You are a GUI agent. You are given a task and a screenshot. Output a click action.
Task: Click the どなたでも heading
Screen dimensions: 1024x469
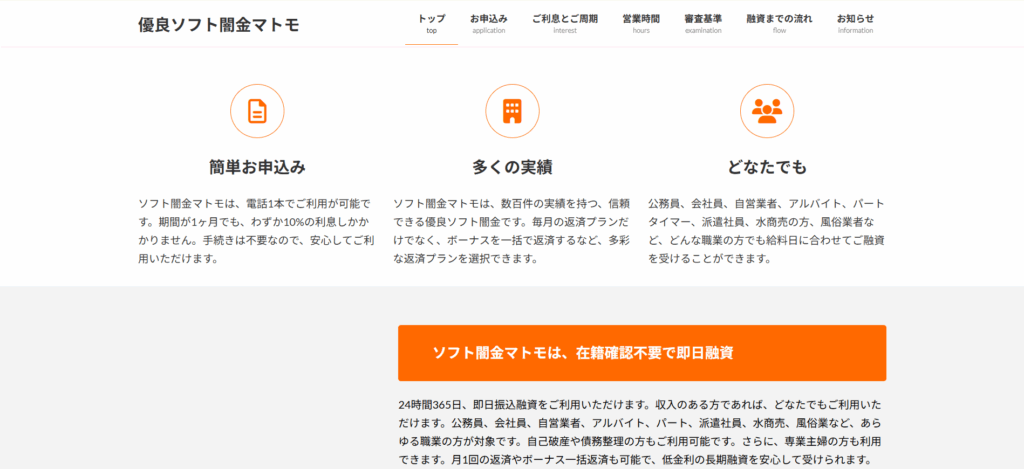(x=767, y=168)
